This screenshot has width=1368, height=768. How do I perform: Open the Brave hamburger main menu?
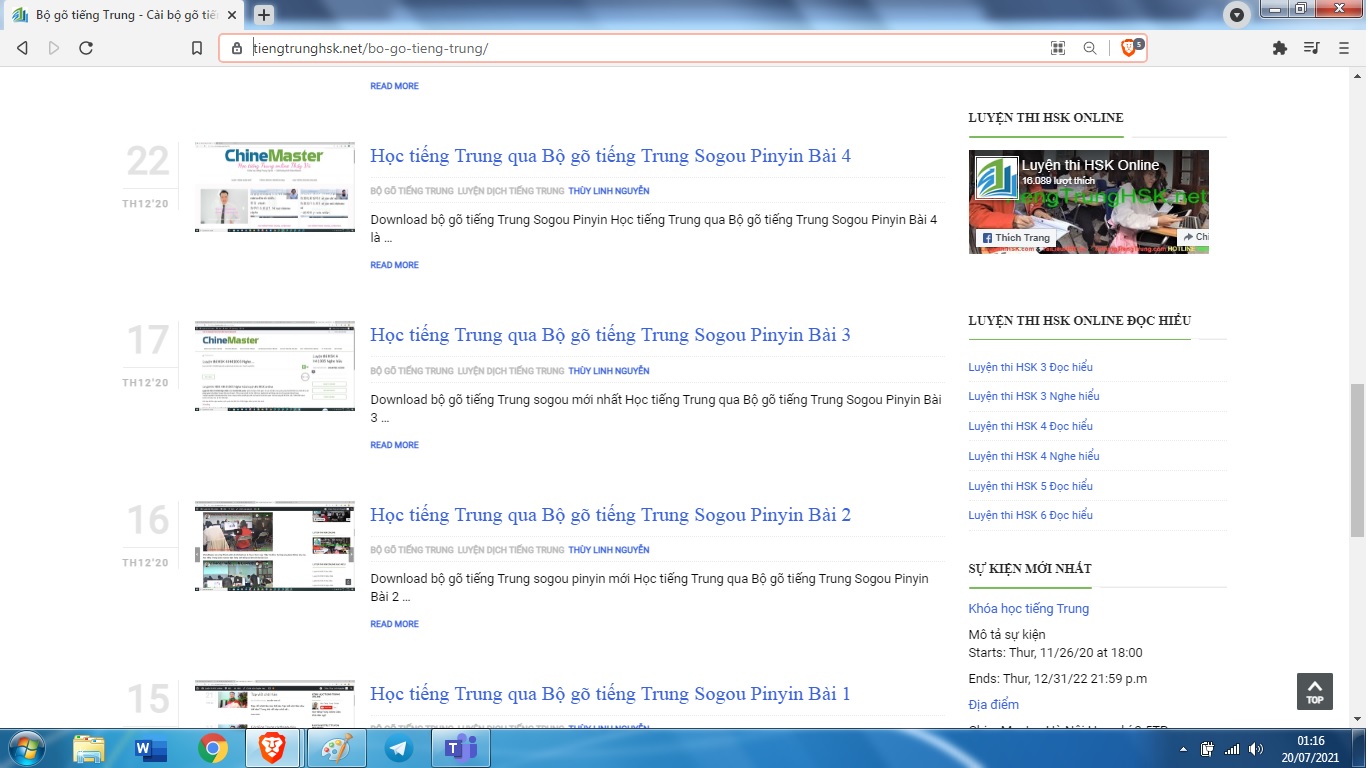pos(1344,48)
